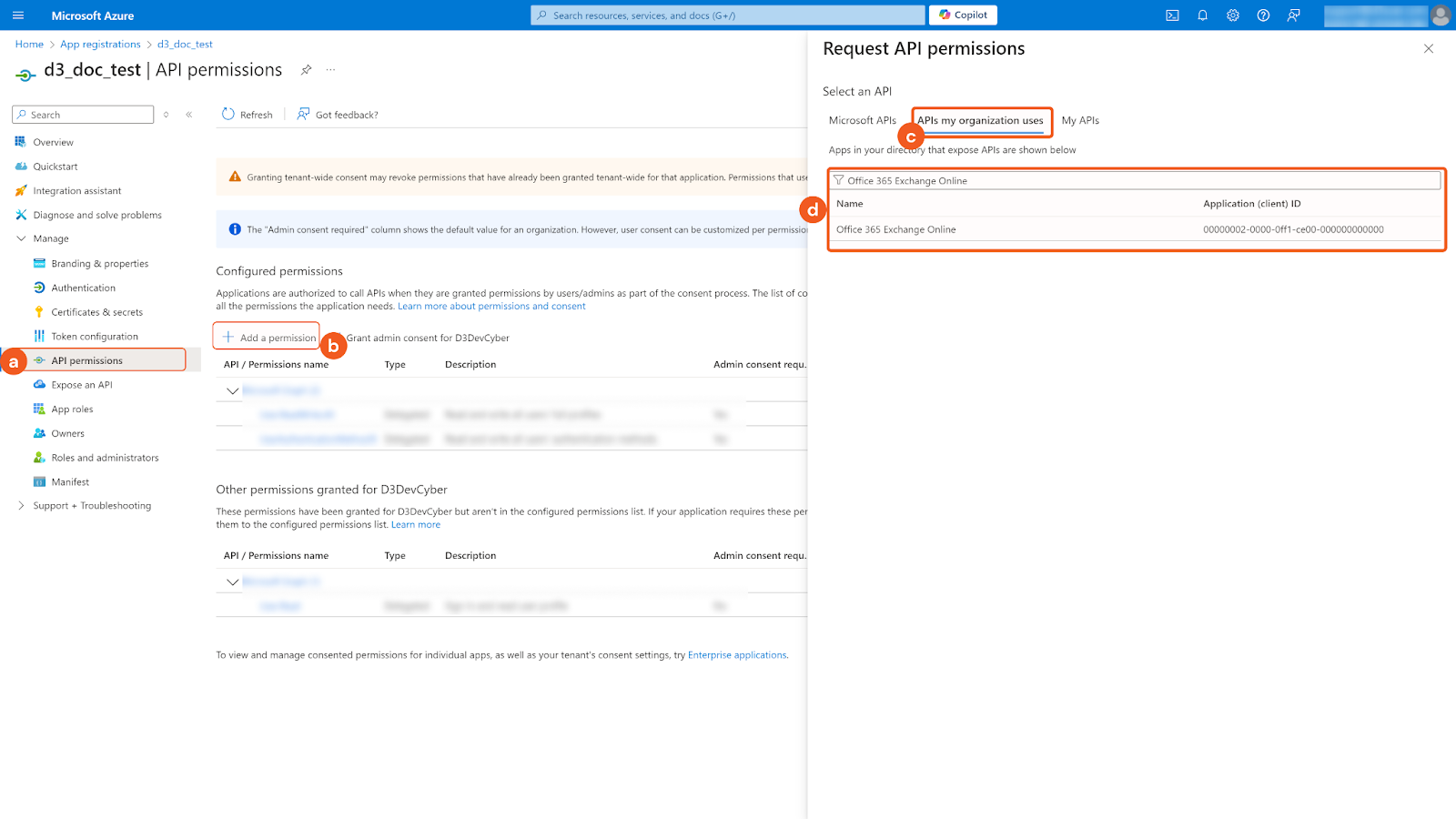The width and height of the screenshot is (1456, 819).
Task: Launch Copilot from the top bar
Action: 962,15
